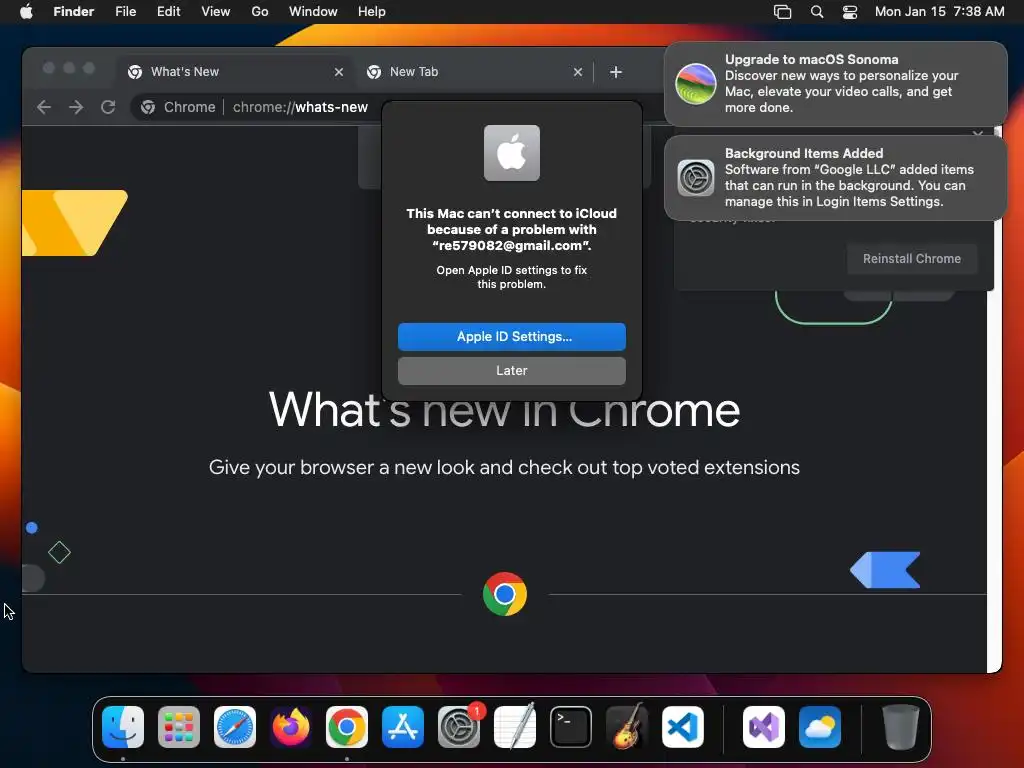The width and height of the screenshot is (1024, 768).
Task: Open Google Chrome from the Dock
Action: click(347, 727)
